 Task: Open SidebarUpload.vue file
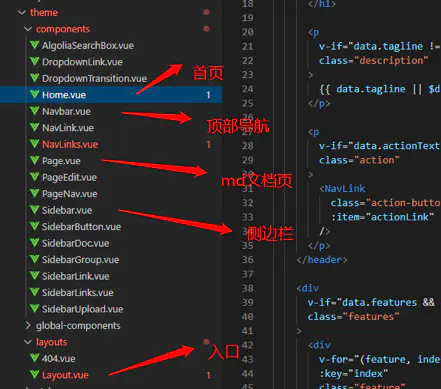83,309
